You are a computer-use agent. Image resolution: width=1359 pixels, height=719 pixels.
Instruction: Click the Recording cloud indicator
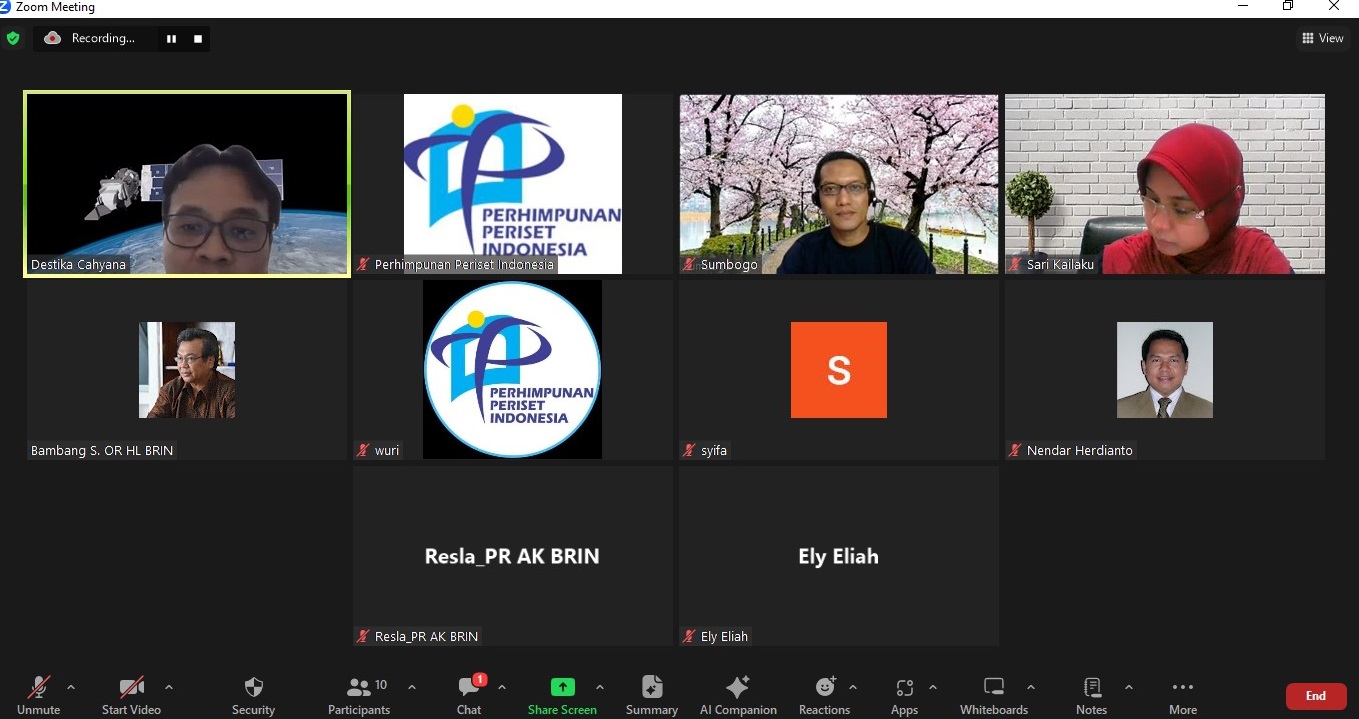[x=53, y=38]
